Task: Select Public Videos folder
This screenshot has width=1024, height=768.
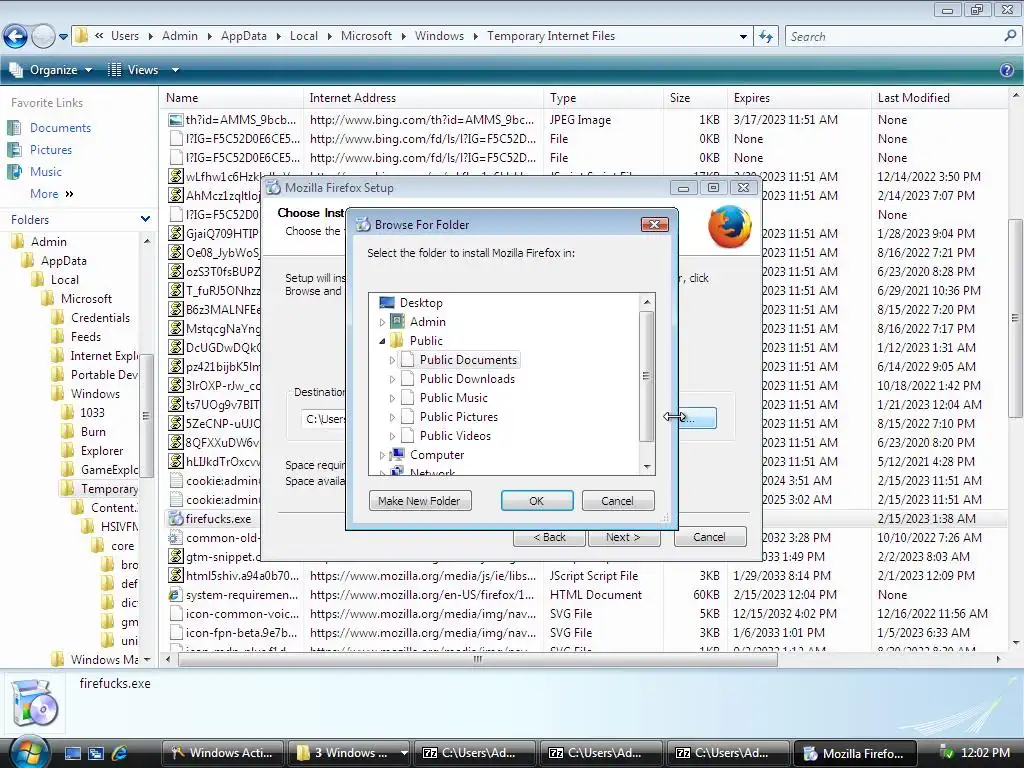Action: pos(455,436)
